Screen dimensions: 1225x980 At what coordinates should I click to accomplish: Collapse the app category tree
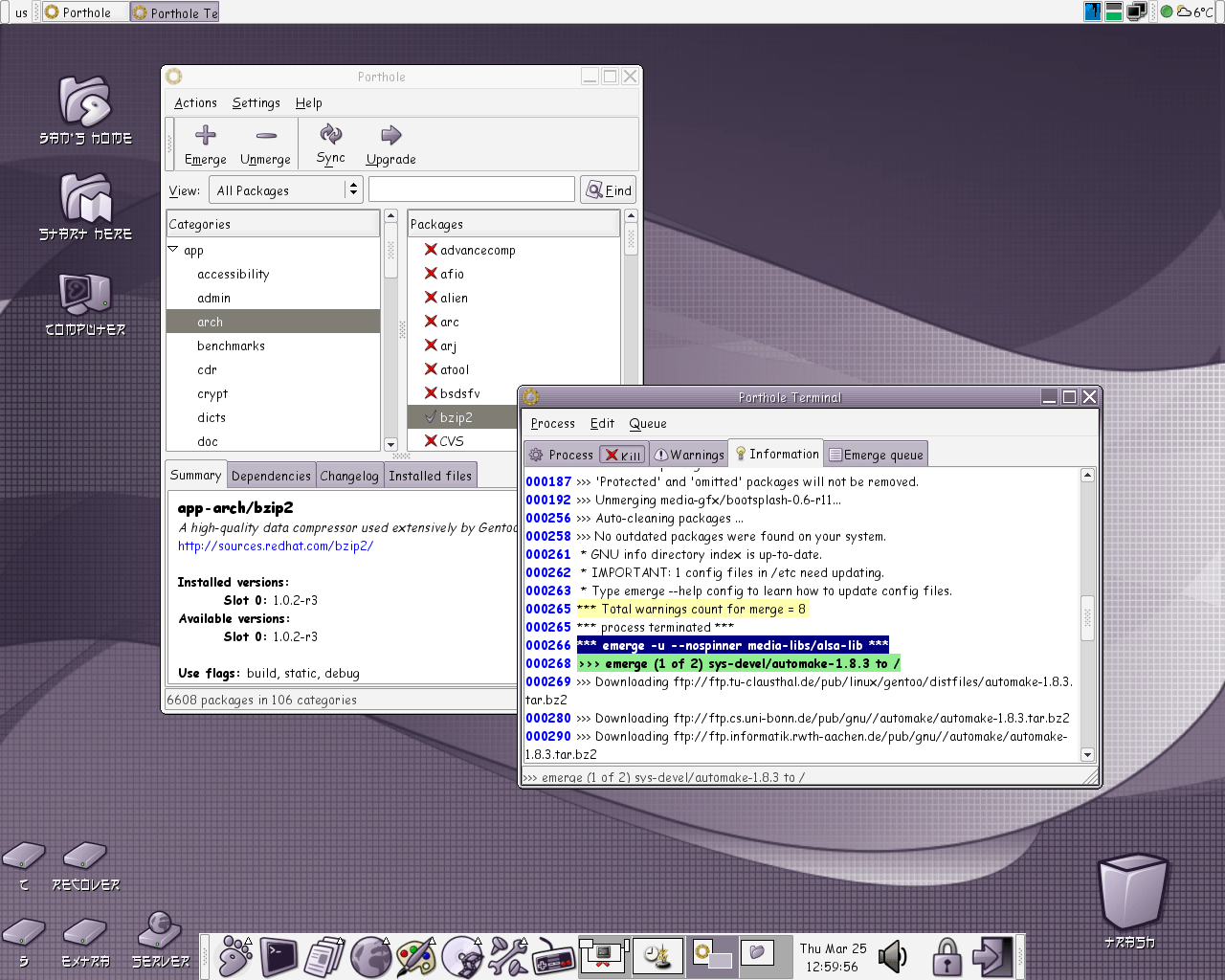pyautogui.click(x=171, y=250)
